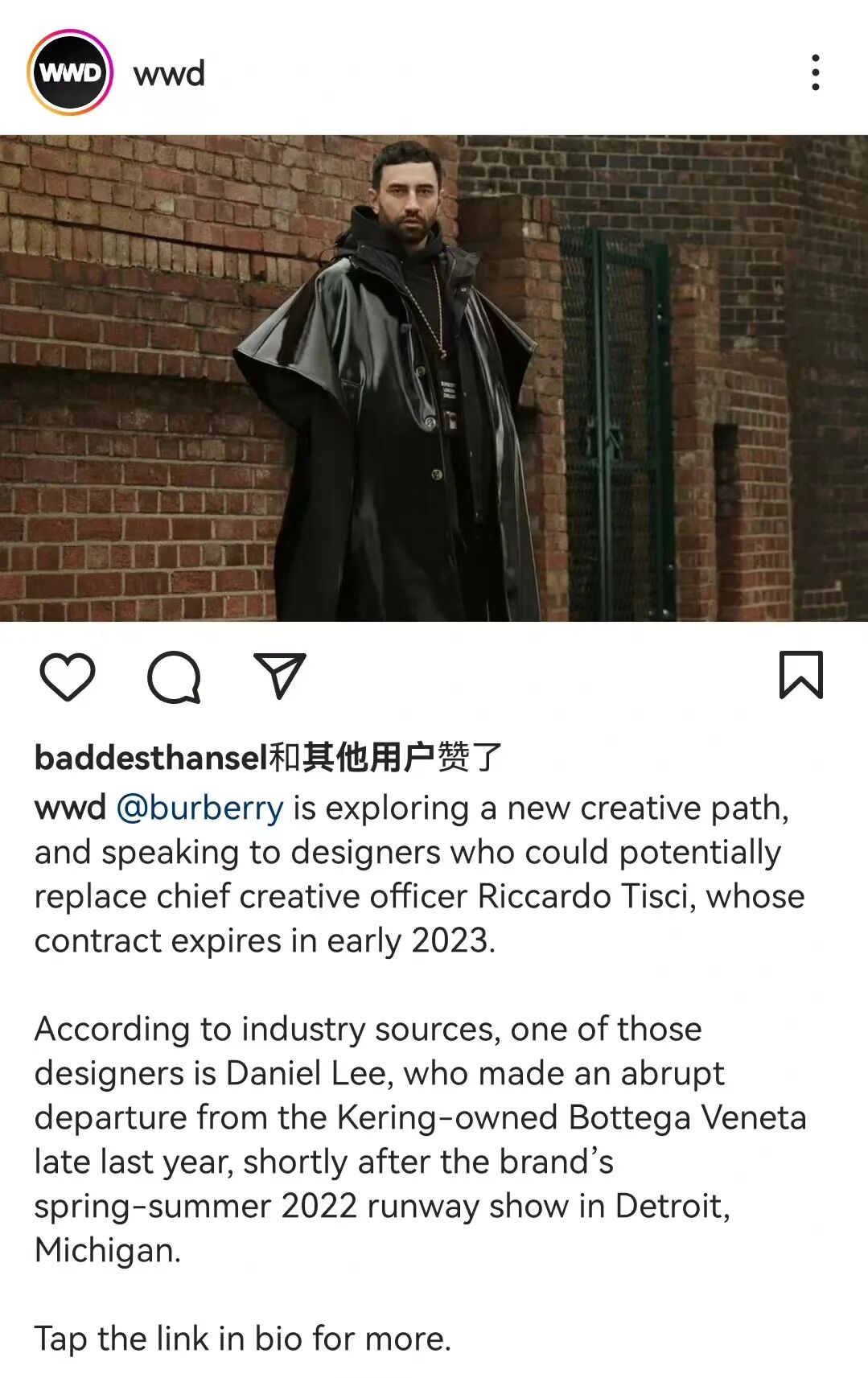Open the @burberry mention in the caption

(200, 808)
